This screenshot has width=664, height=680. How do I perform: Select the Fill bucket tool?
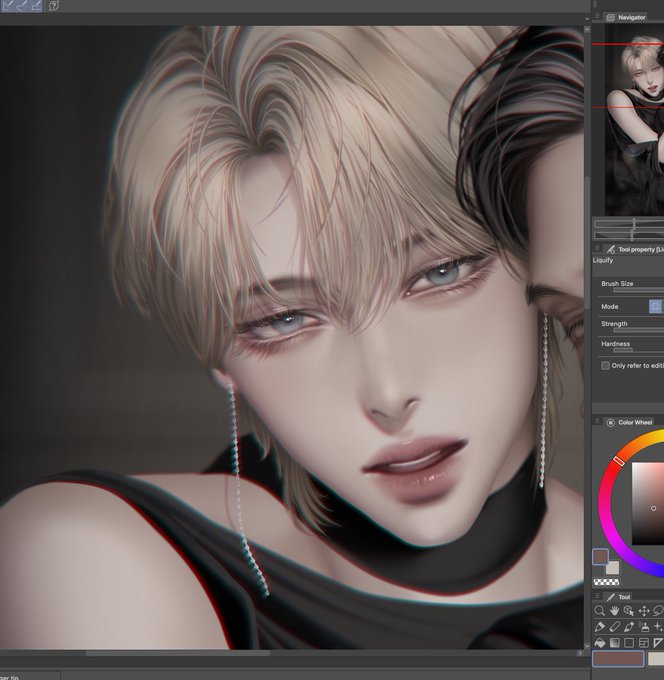(599, 642)
